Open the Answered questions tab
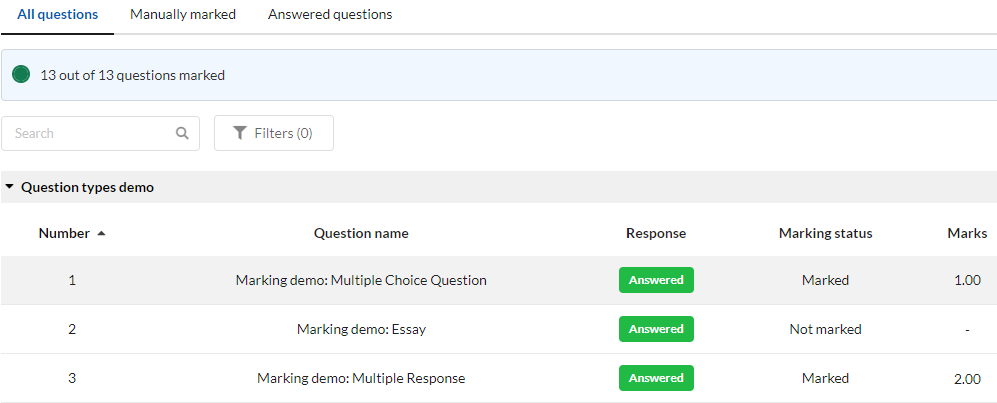997x403 pixels. click(330, 15)
